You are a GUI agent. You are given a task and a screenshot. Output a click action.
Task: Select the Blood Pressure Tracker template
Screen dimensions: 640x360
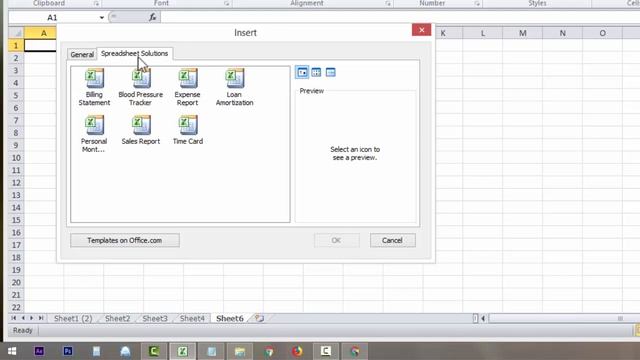pos(141,87)
